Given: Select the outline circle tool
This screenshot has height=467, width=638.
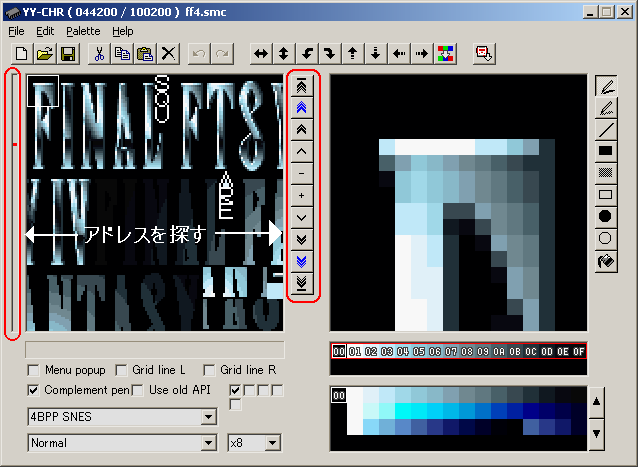Looking at the screenshot, I should [606, 238].
